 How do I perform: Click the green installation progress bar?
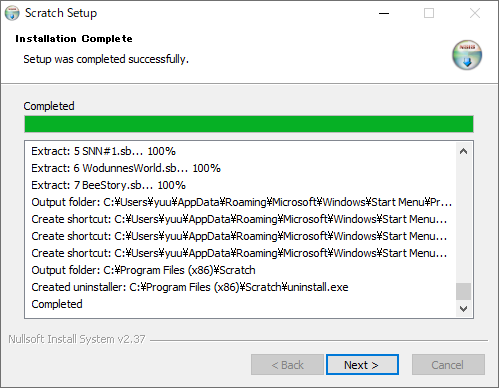click(x=249, y=124)
